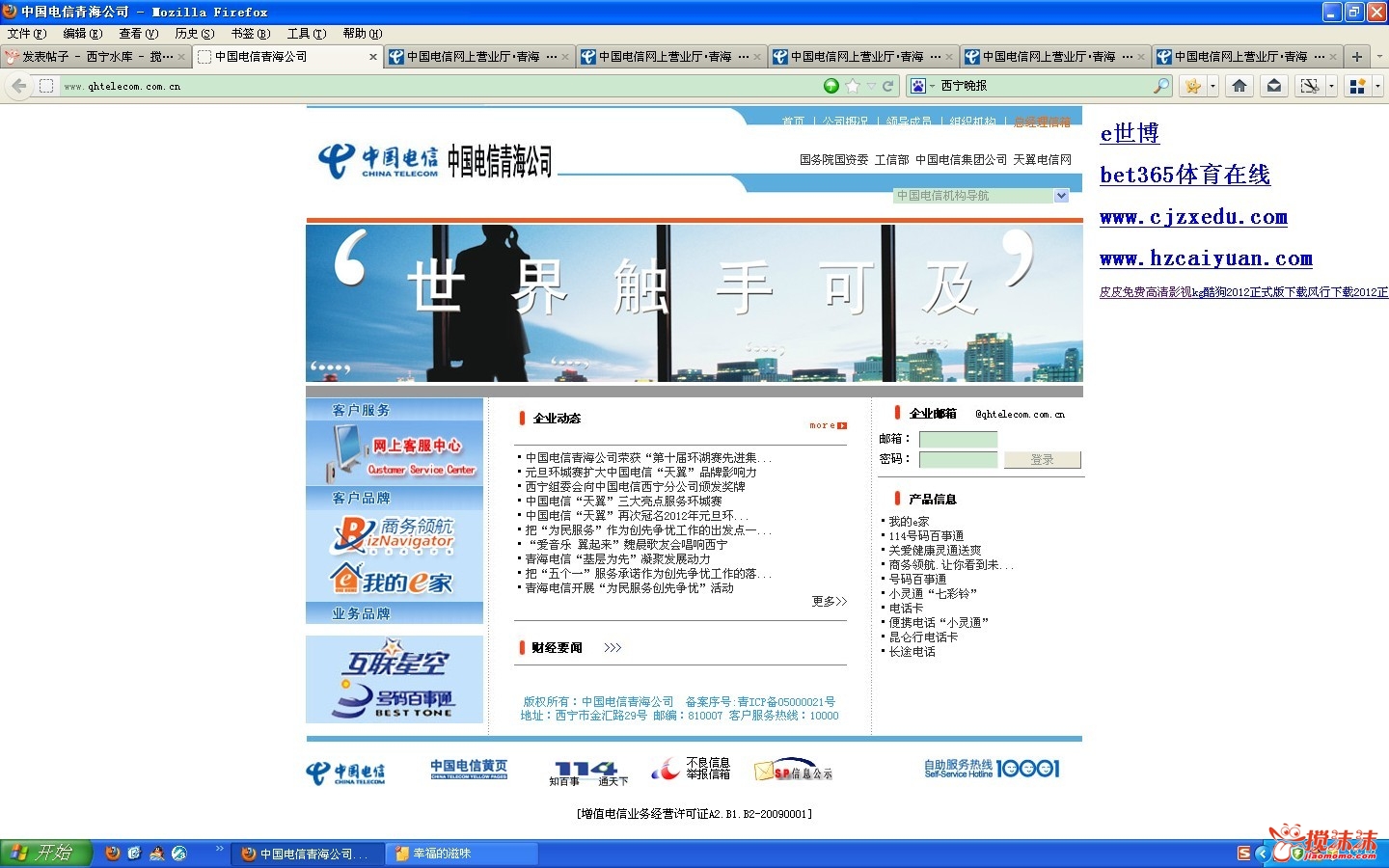The height and width of the screenshot is (868, 1389).
Task: Click the e世博 link
Action: 1130,133
